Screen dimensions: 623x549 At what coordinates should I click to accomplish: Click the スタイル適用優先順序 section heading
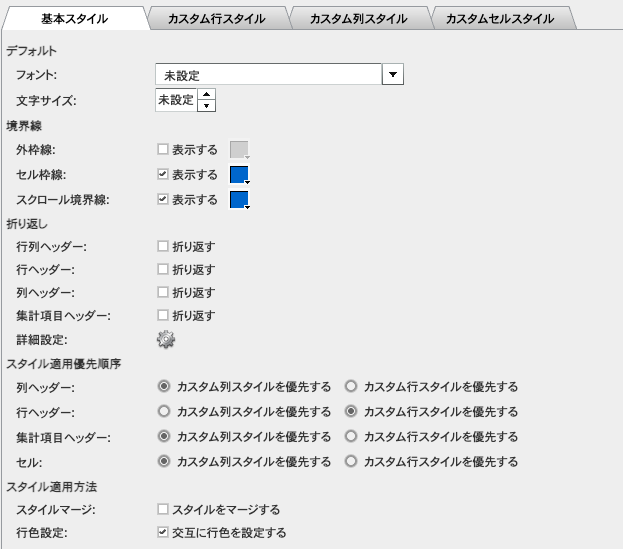64,363
